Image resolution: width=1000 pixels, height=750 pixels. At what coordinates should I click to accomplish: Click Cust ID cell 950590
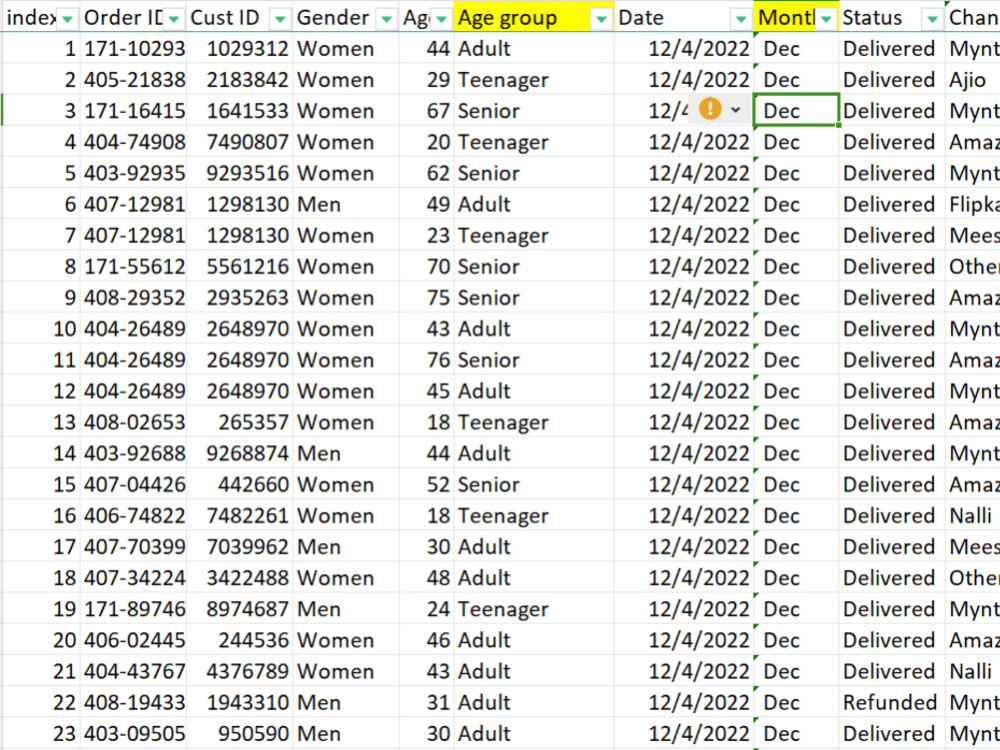click(x=240, y=733)
